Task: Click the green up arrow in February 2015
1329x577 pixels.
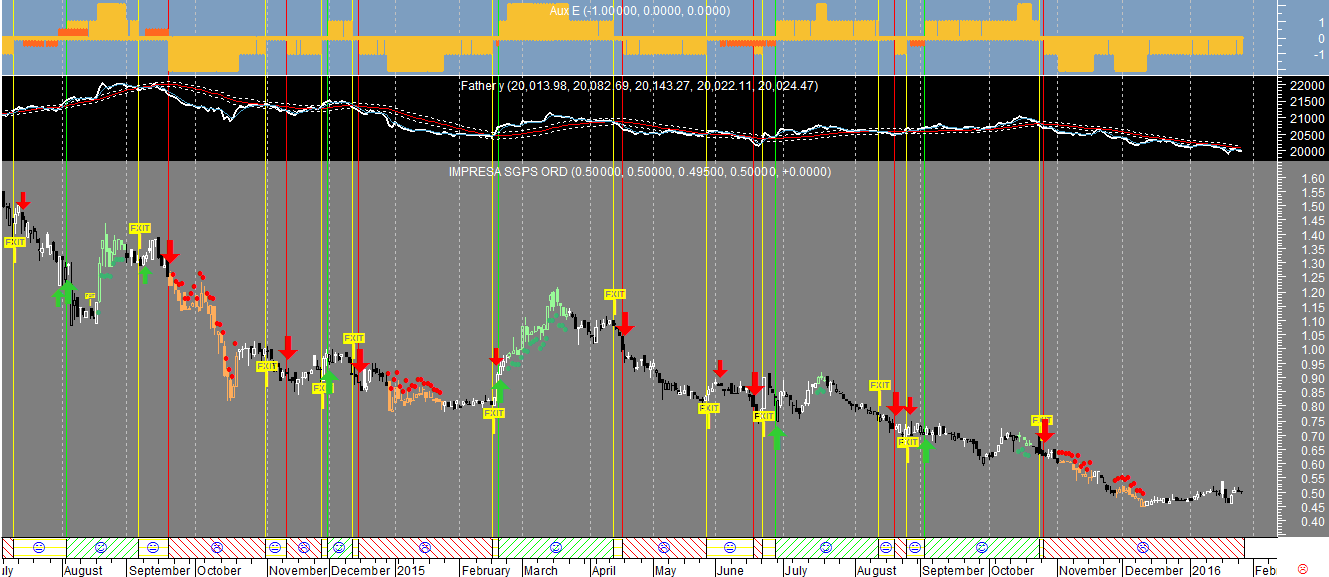Action: (499, 391)
